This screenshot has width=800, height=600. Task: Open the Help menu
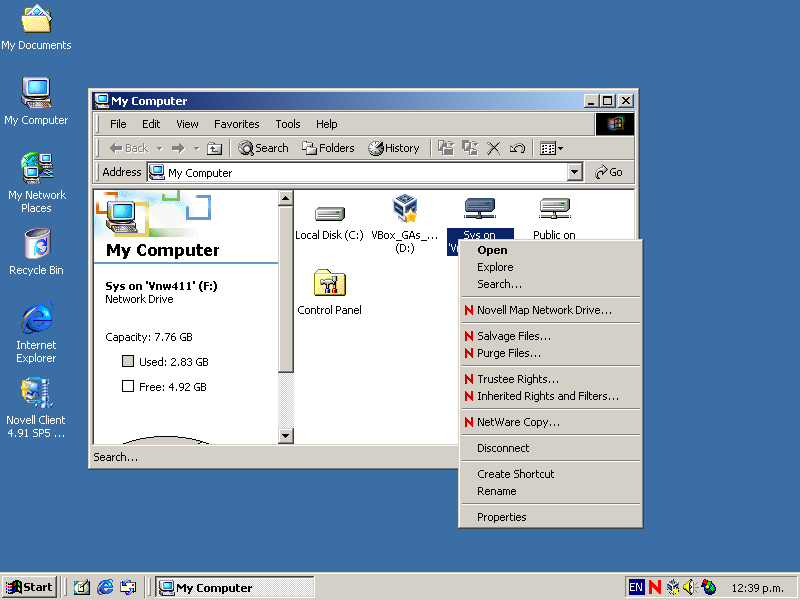pos(327,124)
